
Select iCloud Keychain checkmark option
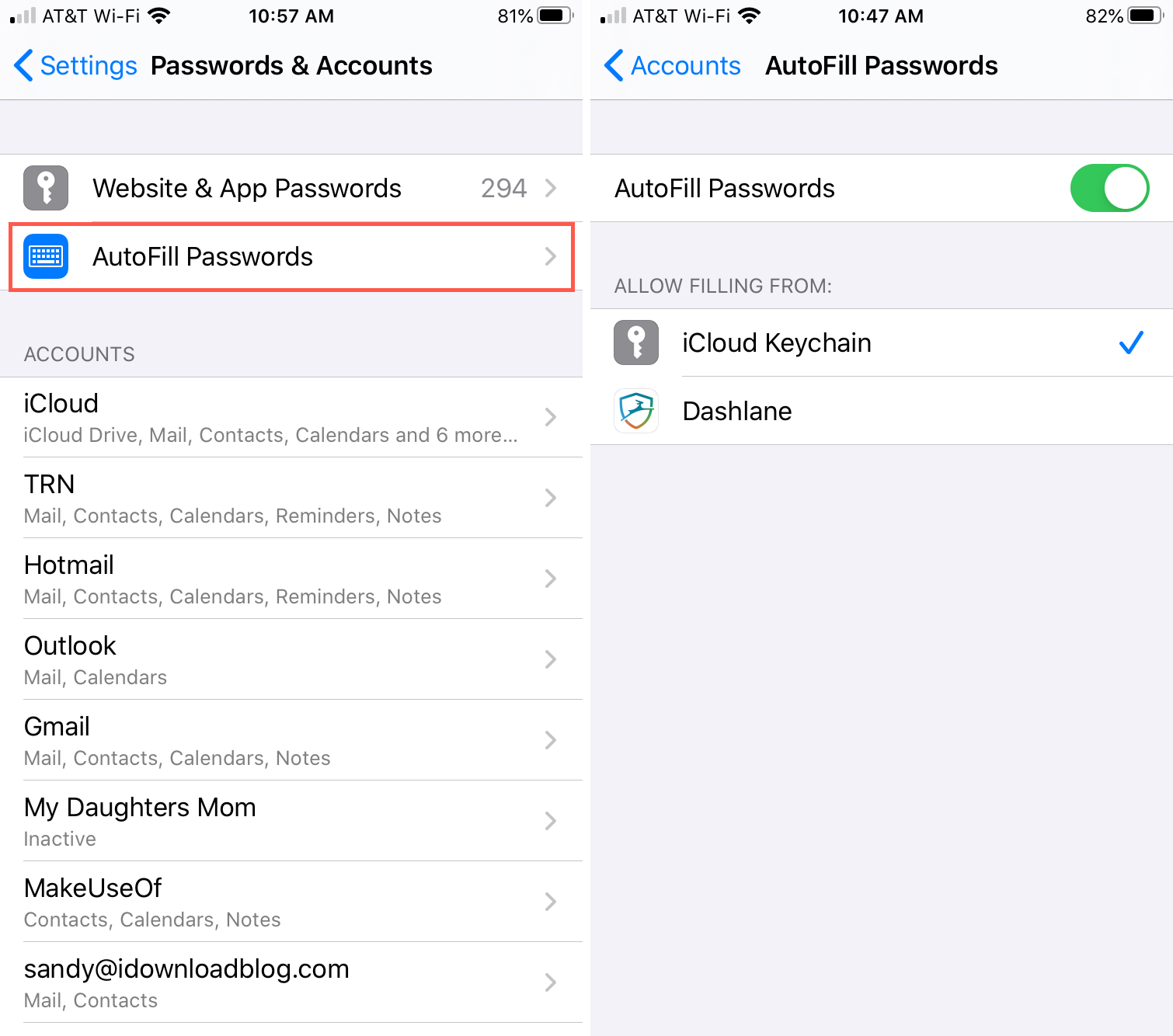1131,342
